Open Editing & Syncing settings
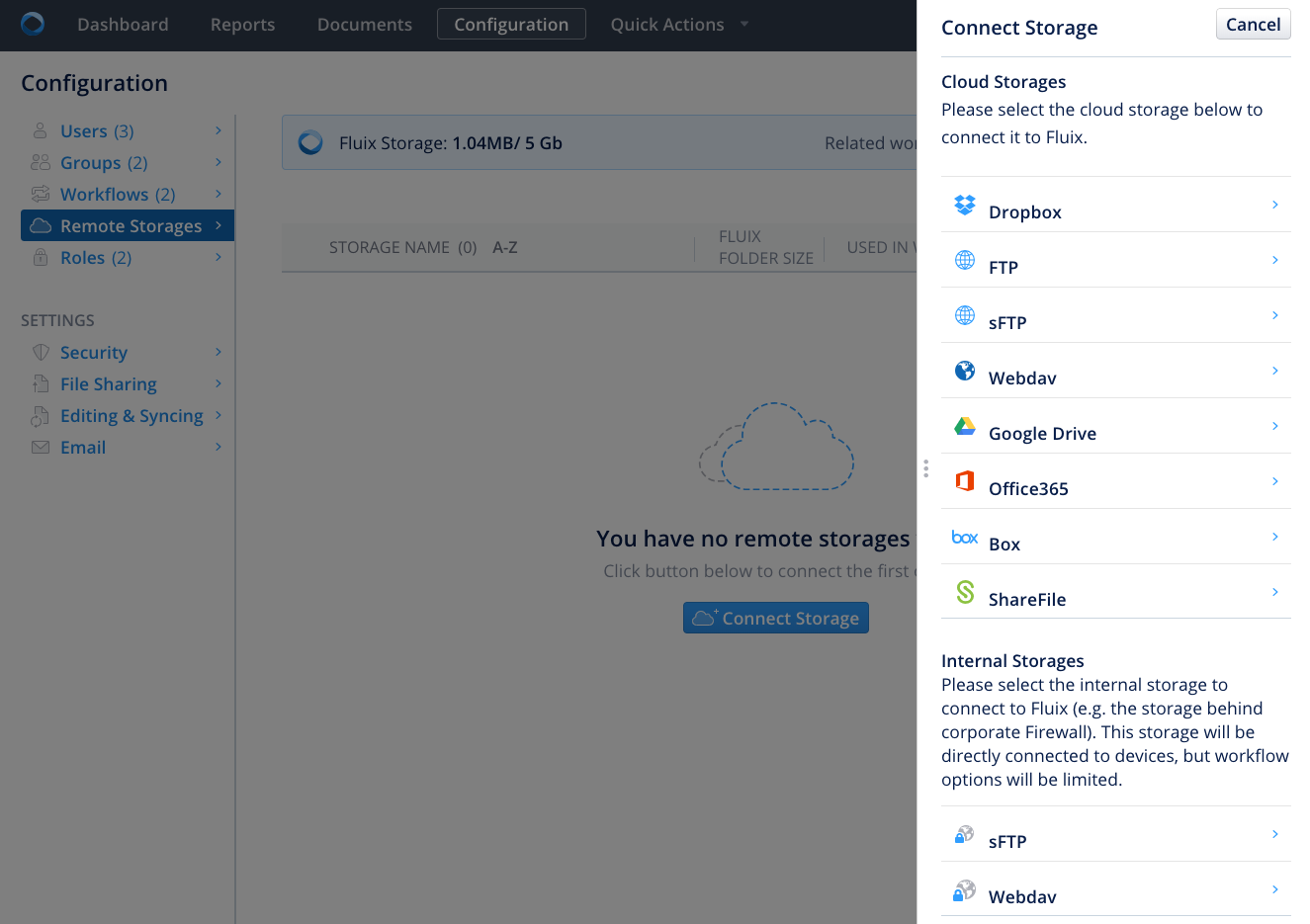The image size is (1310, 924). pos(131,416)
